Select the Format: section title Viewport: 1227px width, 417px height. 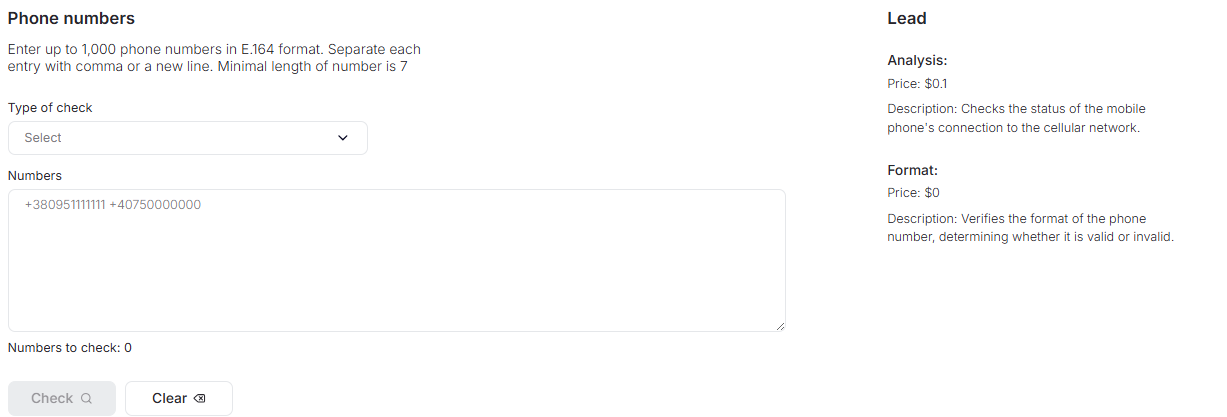(x=912, y=170)
